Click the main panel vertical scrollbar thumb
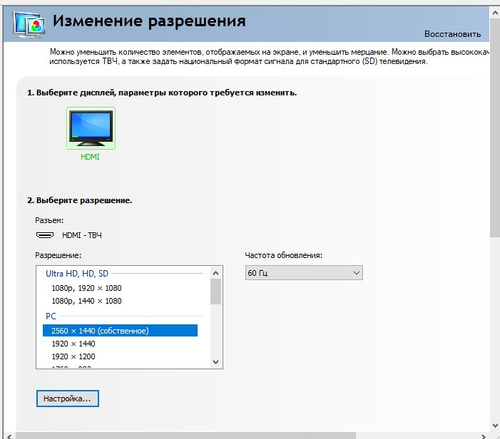The height and width of the screenshot is (439, 500). click(x=495, y=128)
